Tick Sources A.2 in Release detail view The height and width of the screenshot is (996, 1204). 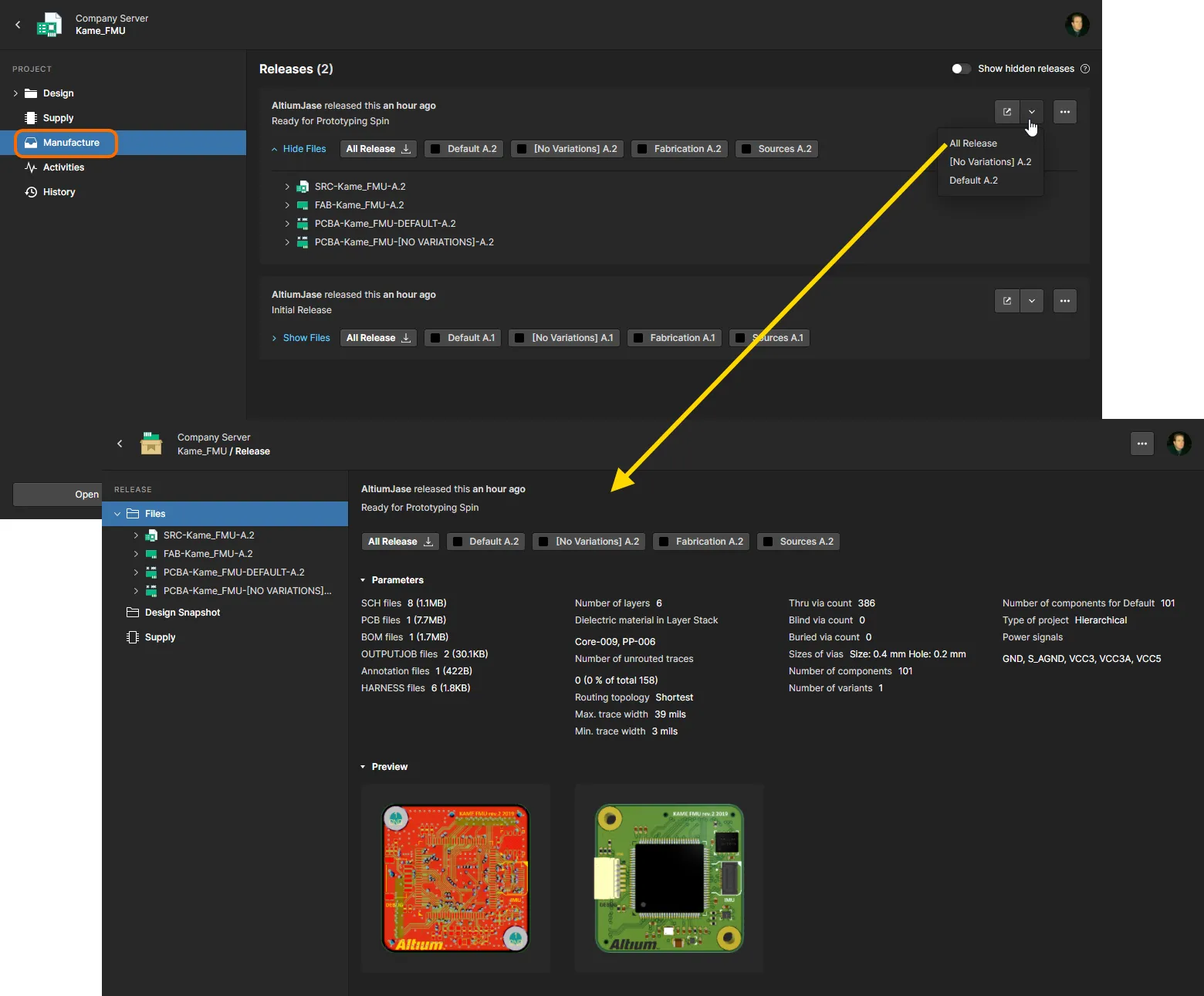(768, 542)
